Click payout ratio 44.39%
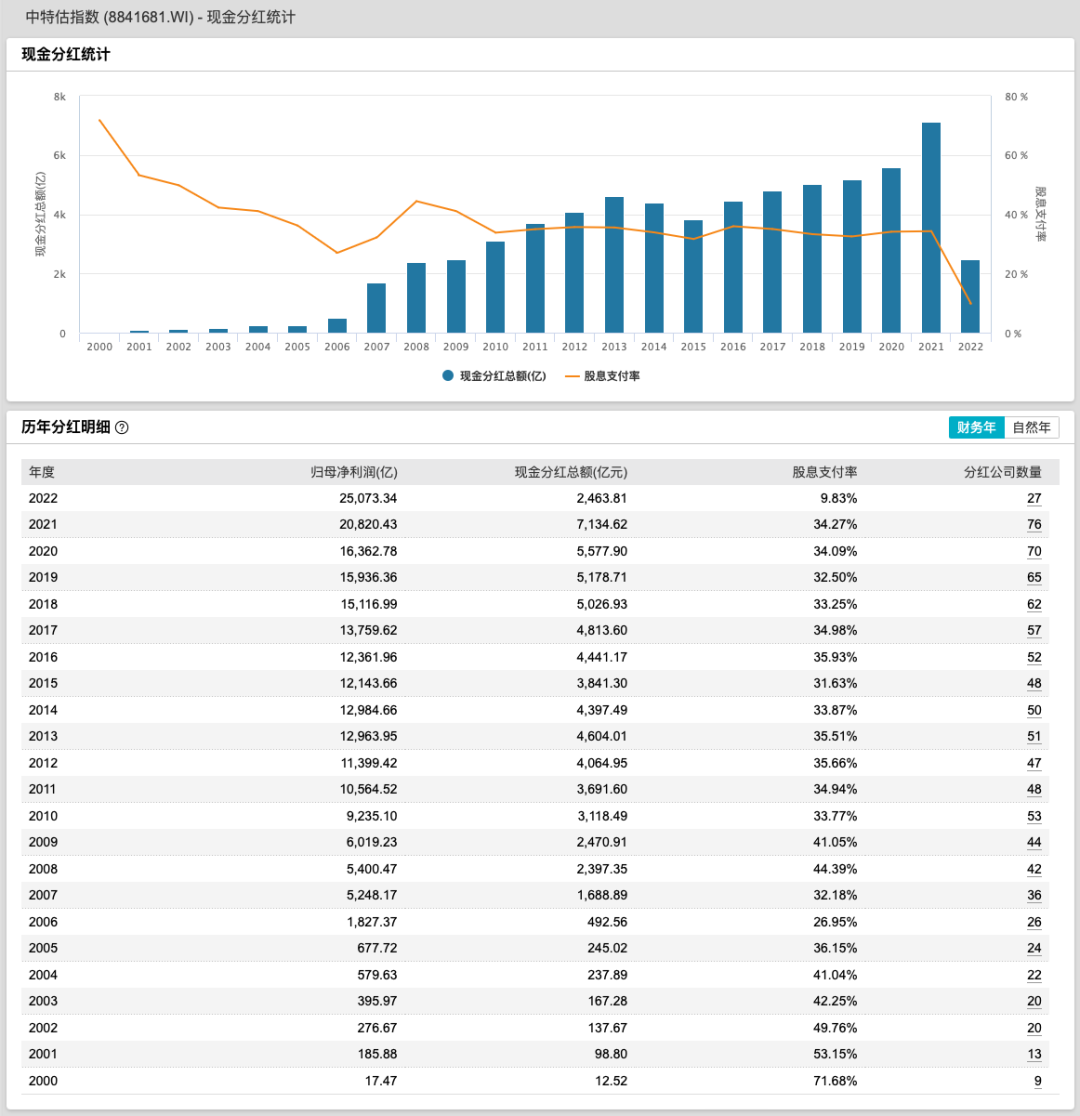 tap(835, 868)
